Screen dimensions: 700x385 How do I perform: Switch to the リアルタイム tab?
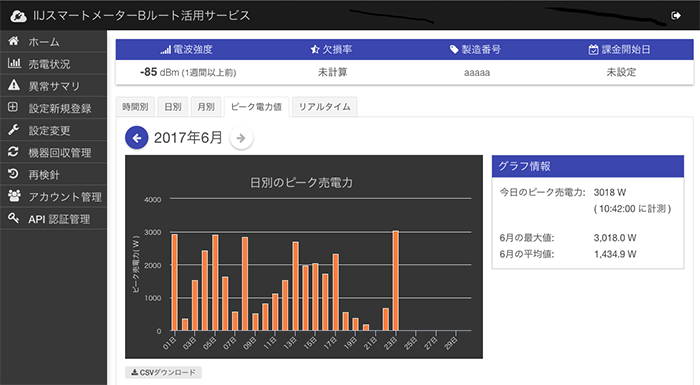point(324,107)
